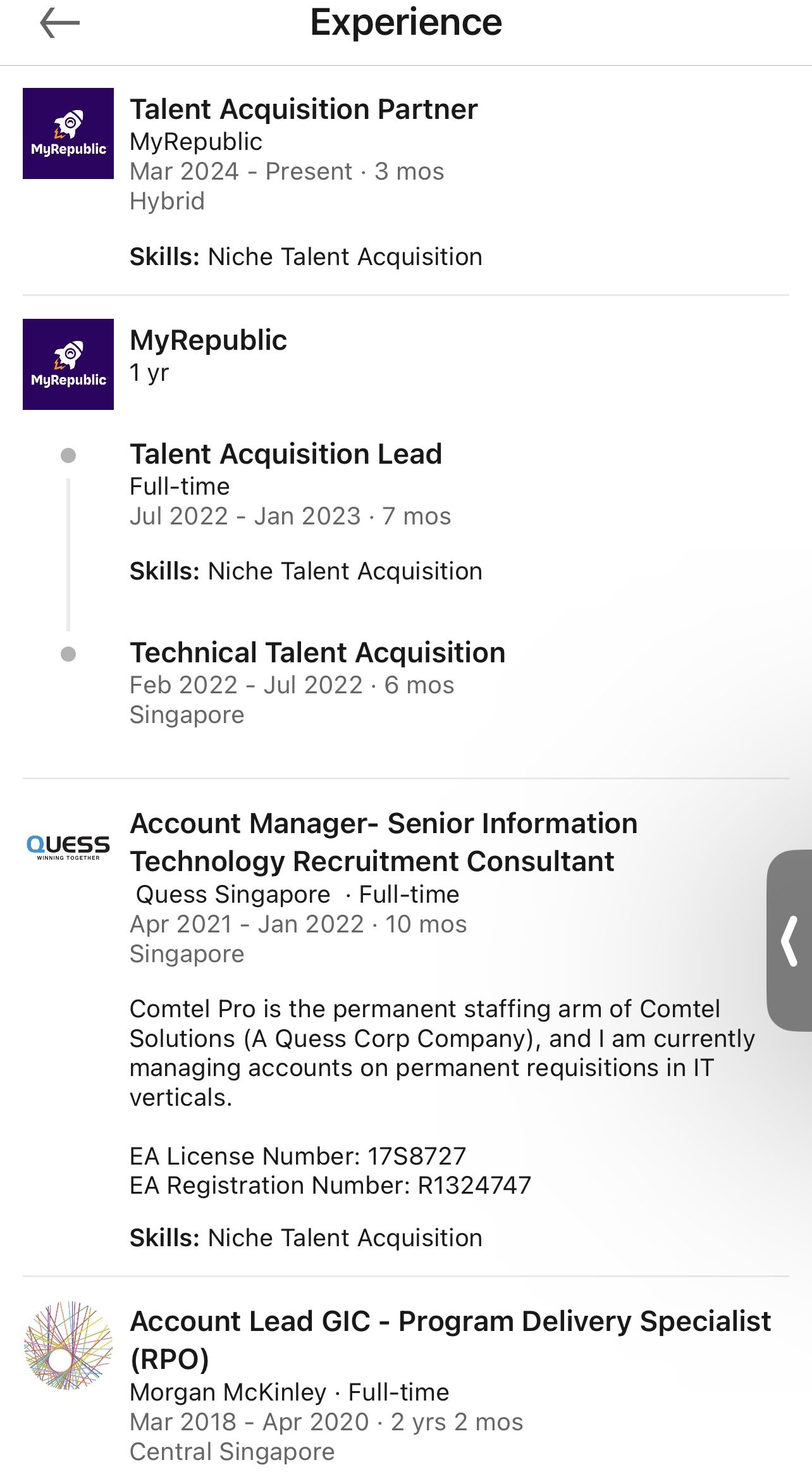The height and width of the screenshot is (1479, 812).
Task: Tap Skills line under Talent Acquisition Lead
Action: tap(306, 571)
